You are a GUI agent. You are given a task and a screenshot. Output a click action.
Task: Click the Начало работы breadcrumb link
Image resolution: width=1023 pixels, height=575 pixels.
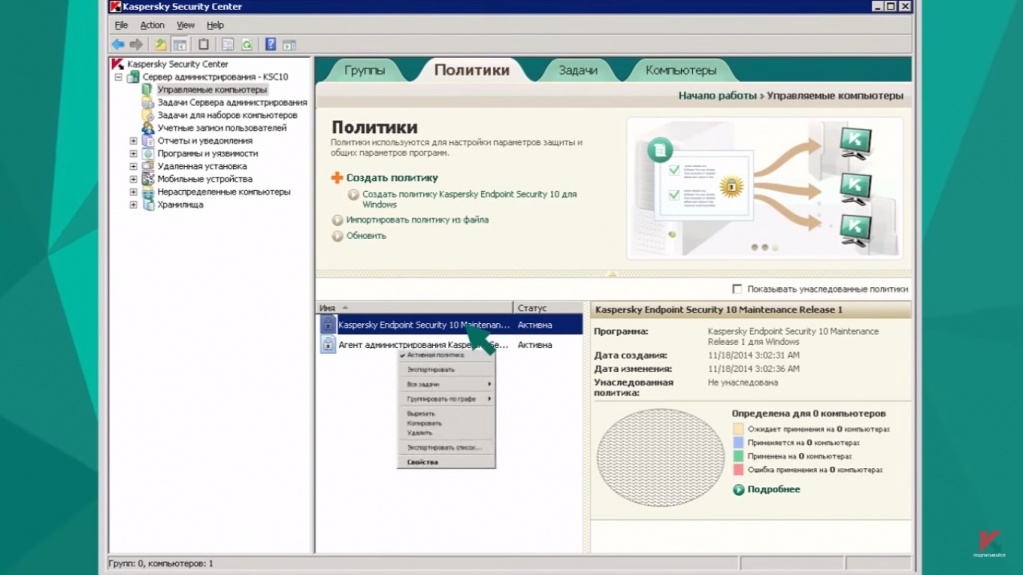717,95
